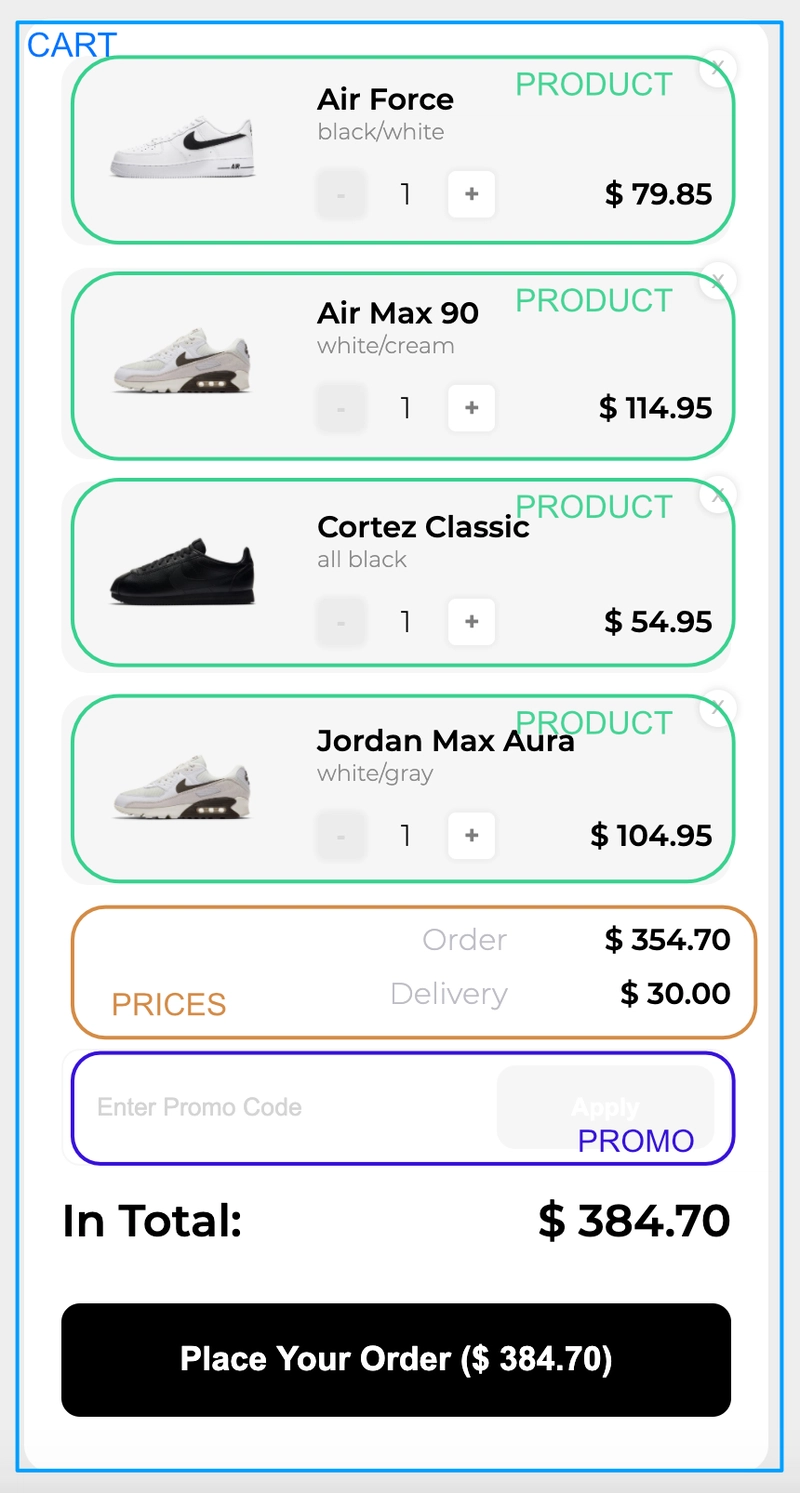Decrease Air Max 90 quantity with minus
800x1493 pixels.
pyautogui.click(x=341, y=408)
